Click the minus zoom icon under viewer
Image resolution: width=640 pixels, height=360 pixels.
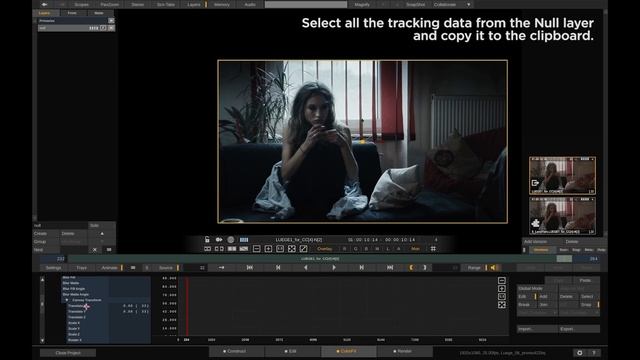pyautogui.click(x=256, y=249)
